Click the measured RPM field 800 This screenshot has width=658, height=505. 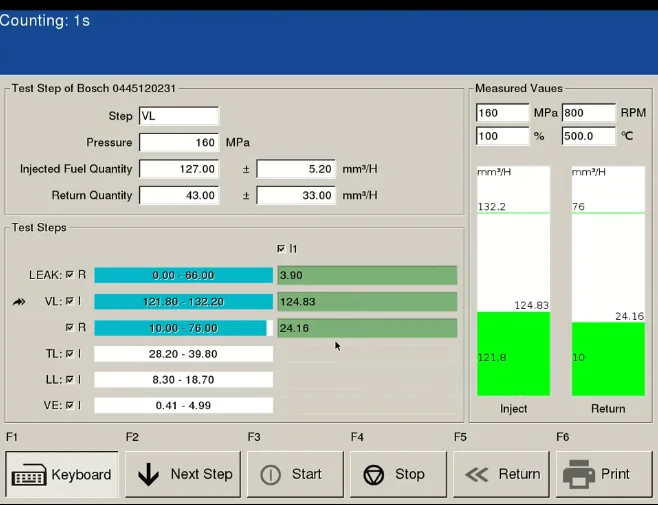[x=588, y=113]
